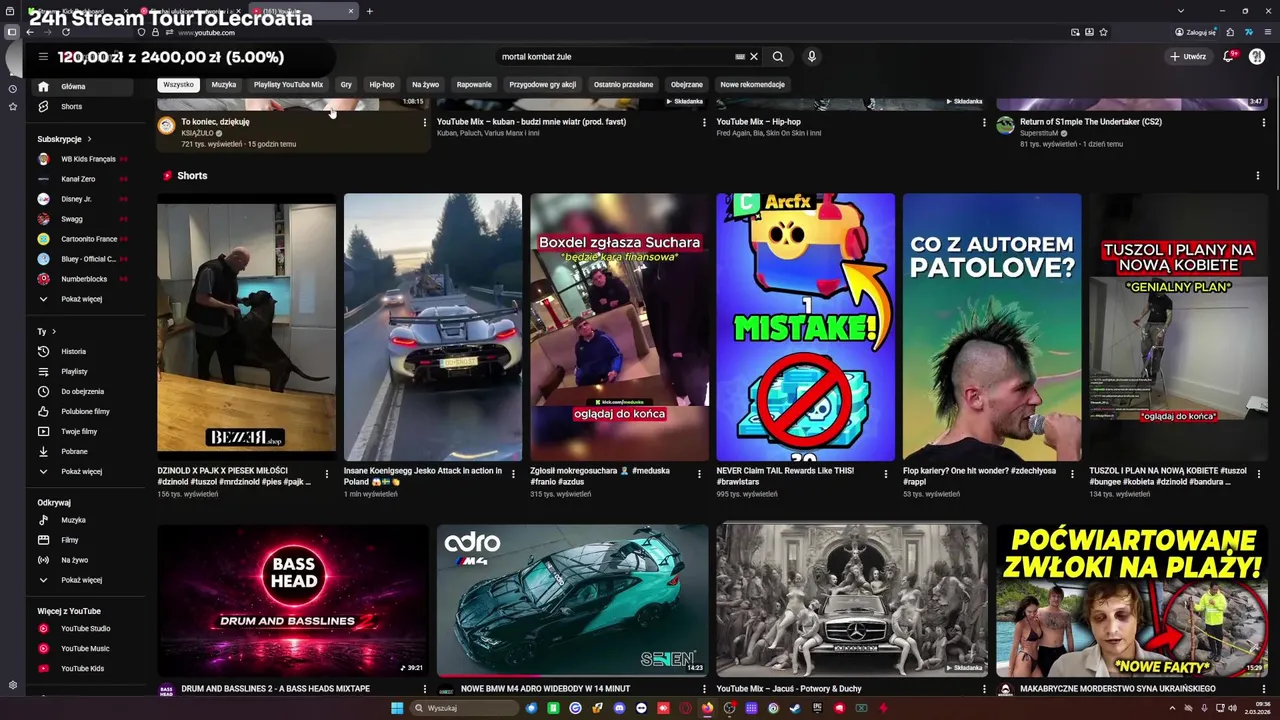Viewport: 1280px width, 720px height.
Task: Open Polubione filmy liked videos
Action: tap(84, 412)
